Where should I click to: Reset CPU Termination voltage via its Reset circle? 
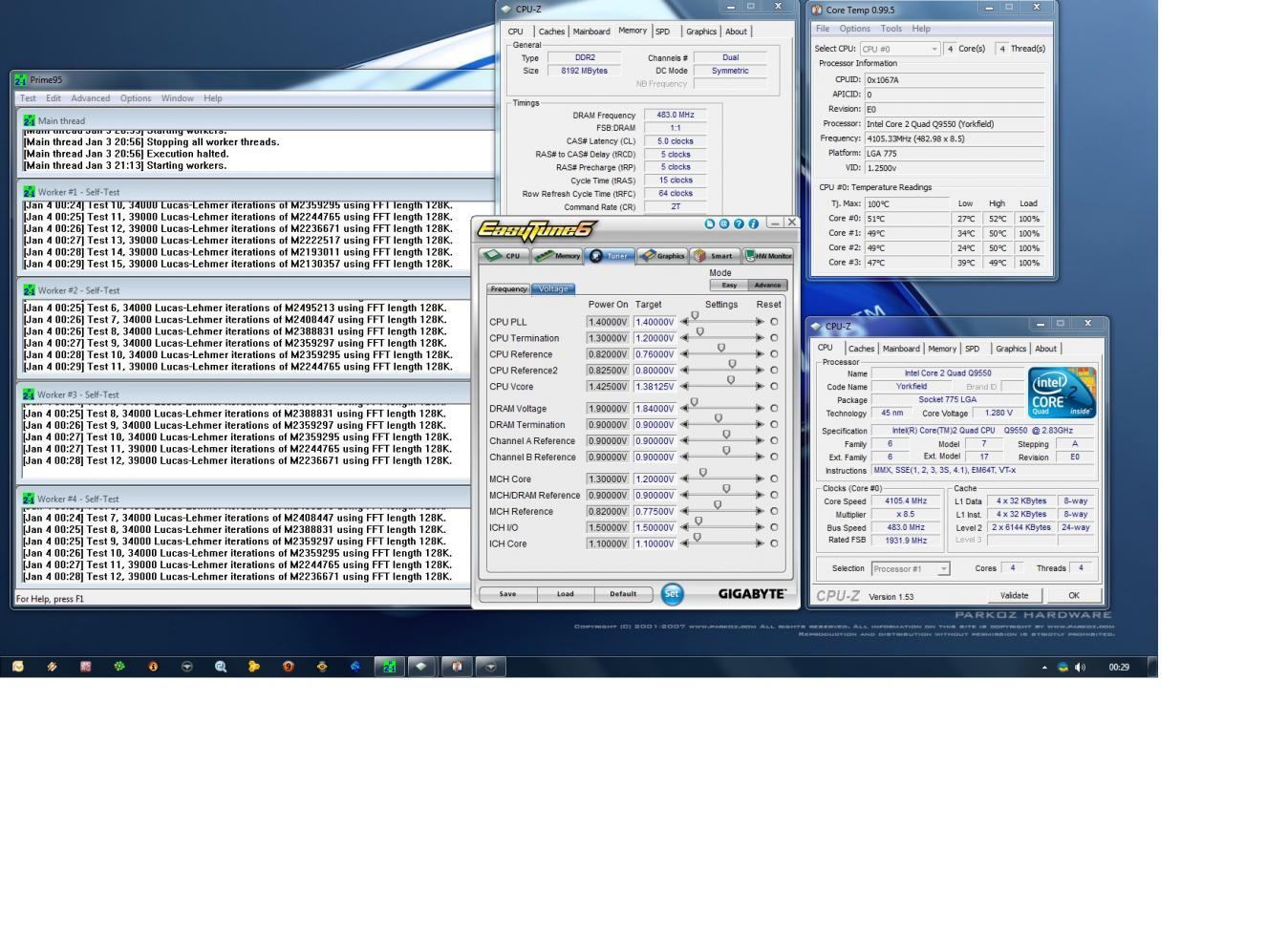pos(774,338)
